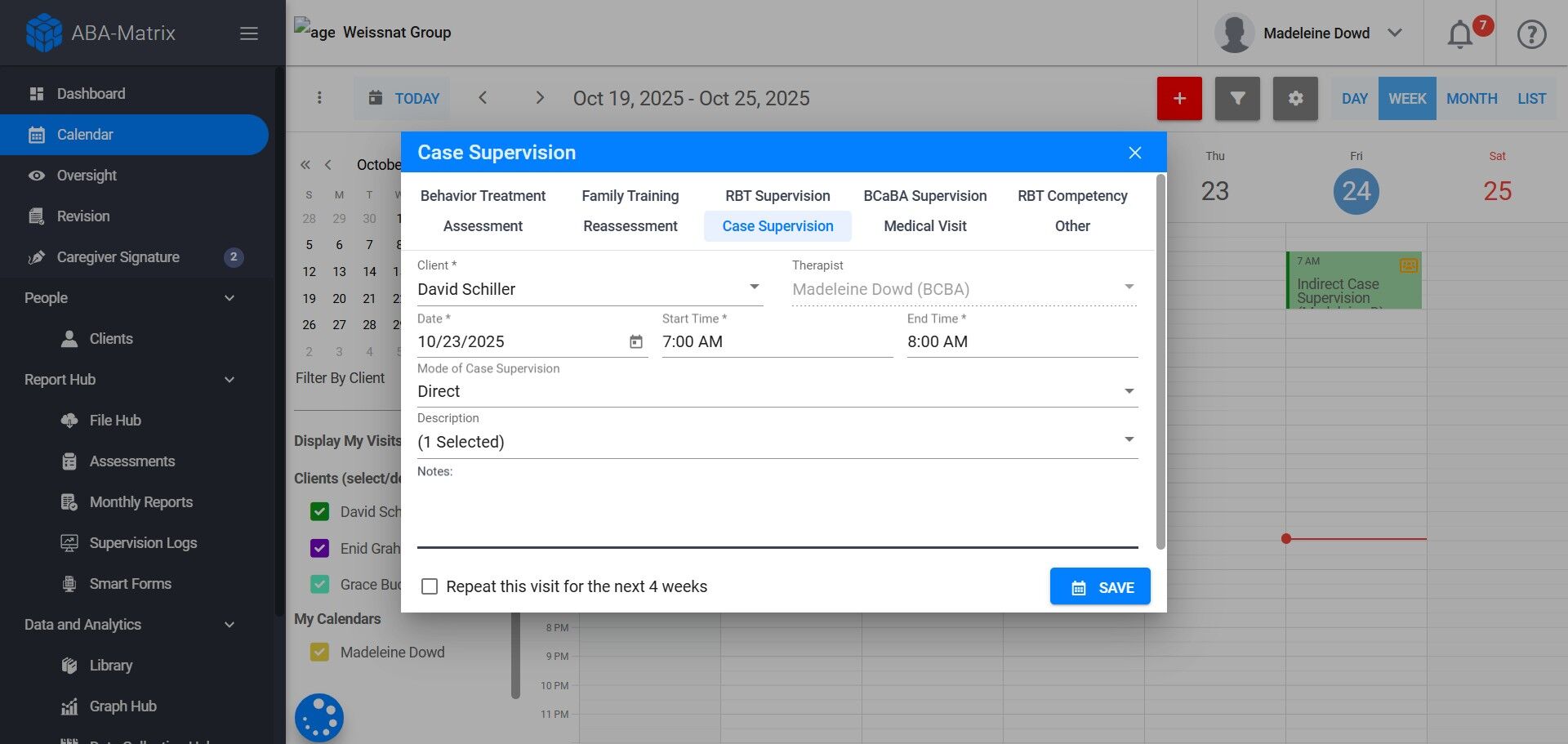This screenshot has height=744, width=1568.
Task: Click the Start Time field
Action: tap(776, 342)
